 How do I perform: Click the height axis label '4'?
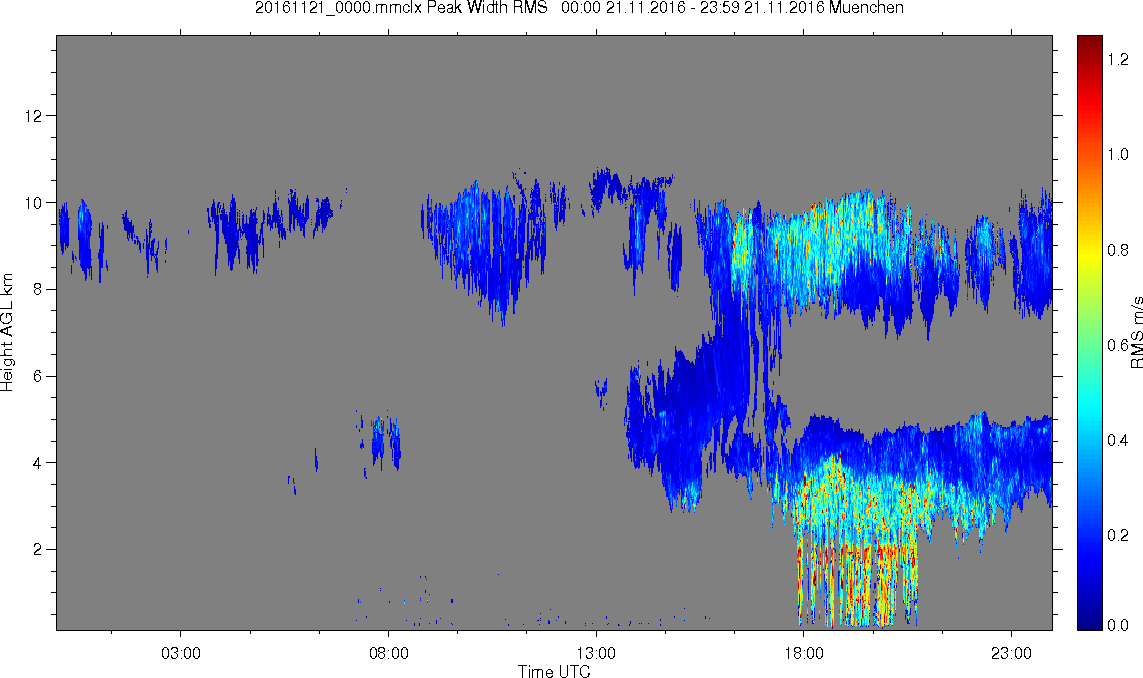[x=38, y=463]
